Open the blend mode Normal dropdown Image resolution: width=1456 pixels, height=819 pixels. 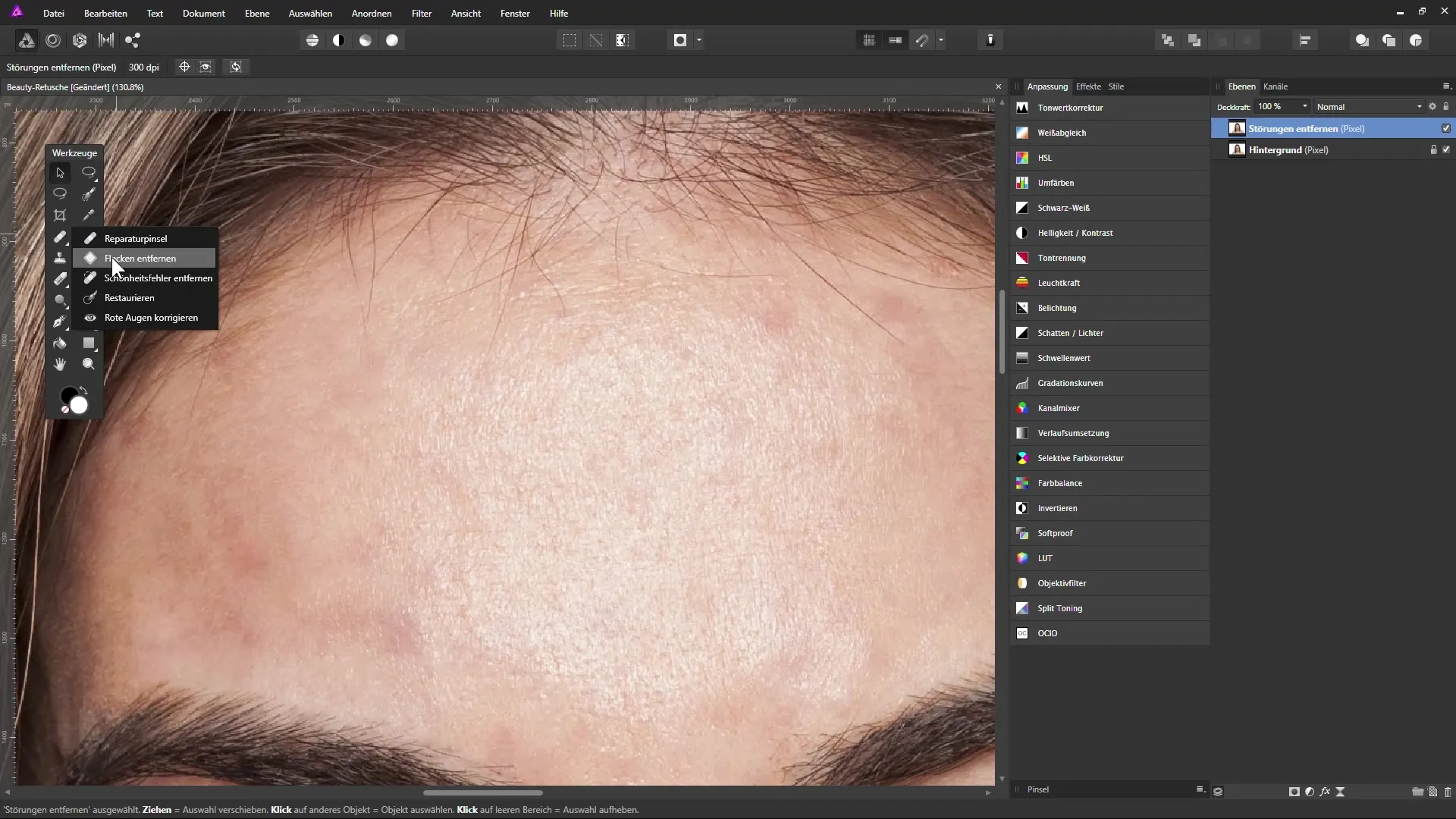click(1370, 107)
